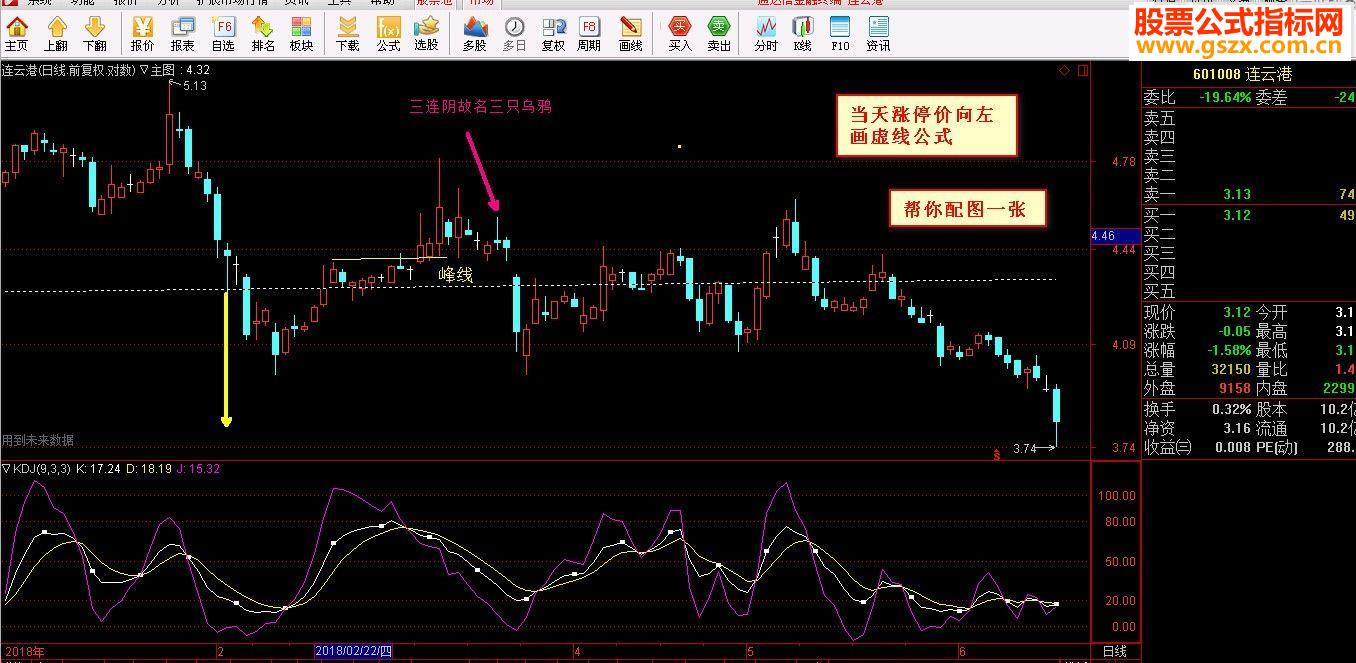1356x663 pixels.
Task: Open the 报价 quotes icon
Action: point(143,33)
